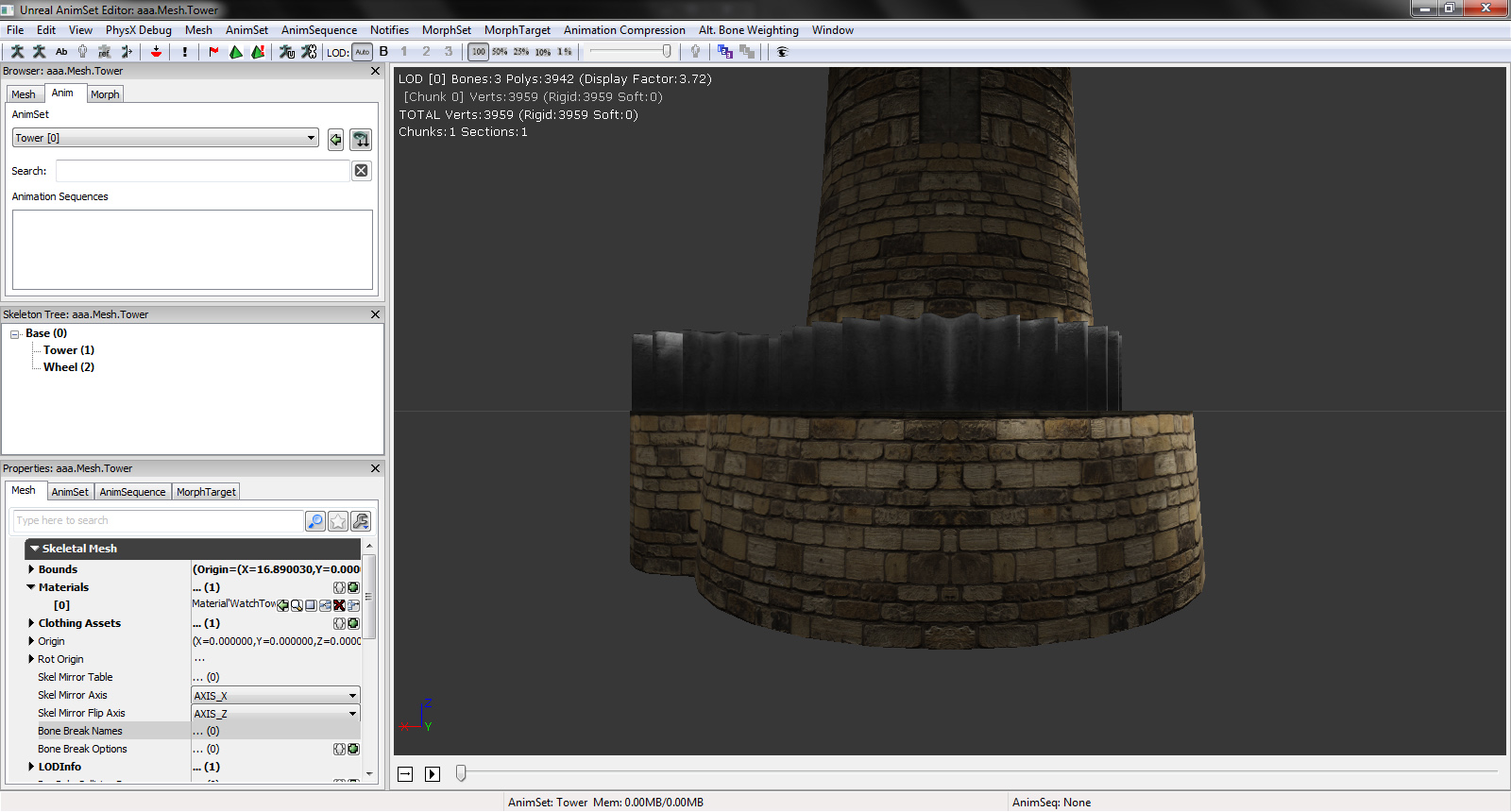
Task: Click the eye icon in toolbar
Action: 782,52
